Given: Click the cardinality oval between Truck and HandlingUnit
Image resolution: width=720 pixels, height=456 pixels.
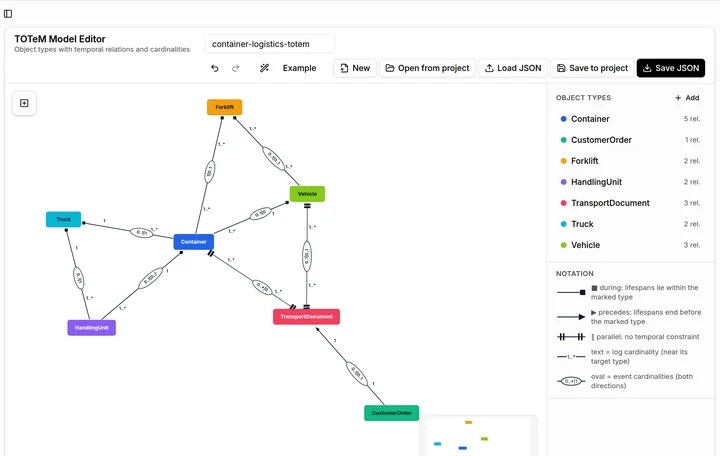Looking at the screenshot, I should 79,278.
